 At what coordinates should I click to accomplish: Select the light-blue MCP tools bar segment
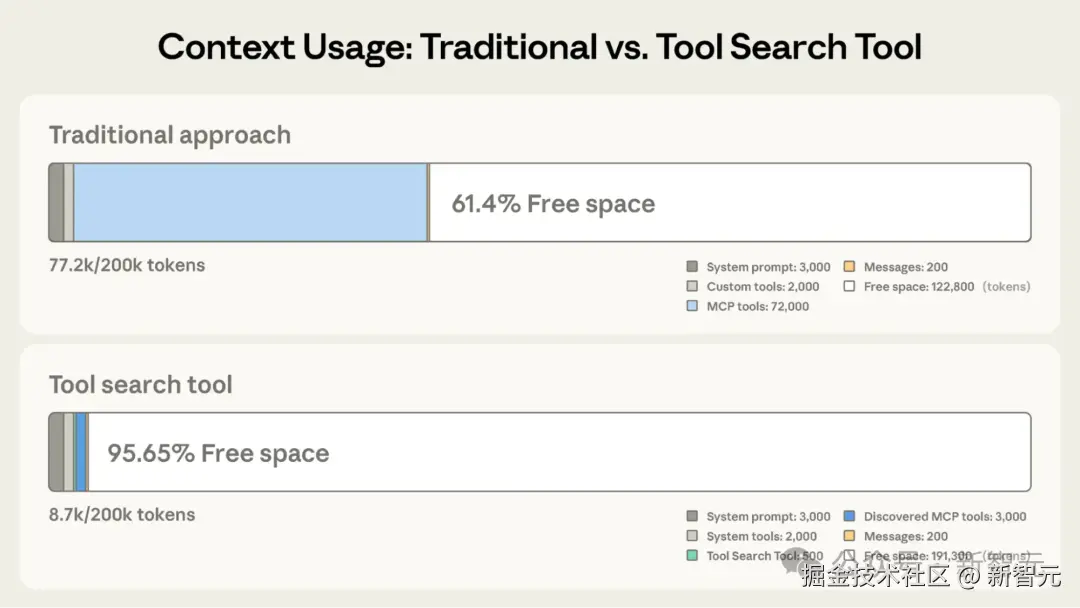(250, 203)
